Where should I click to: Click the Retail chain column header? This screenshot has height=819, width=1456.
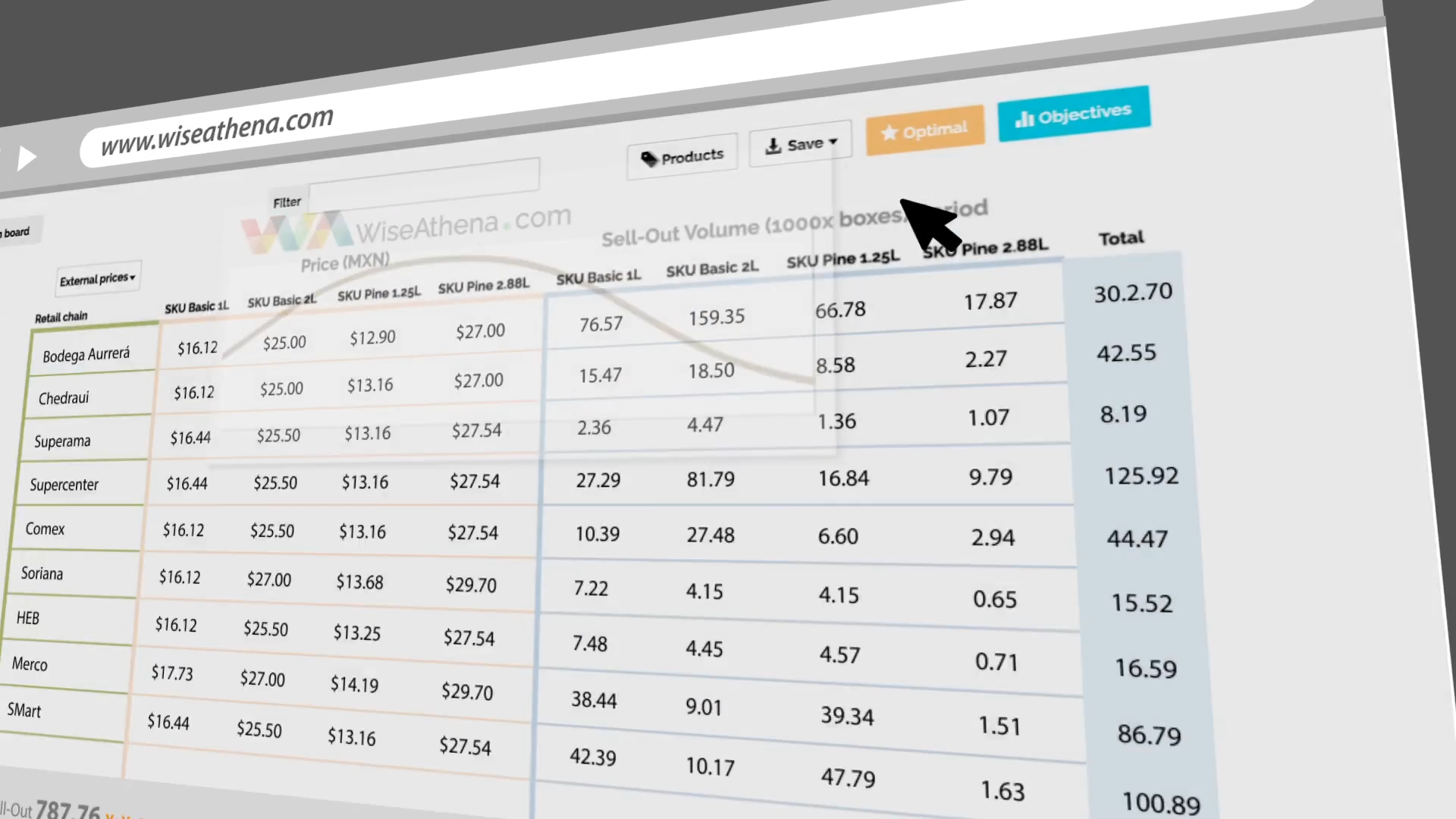(61, 317)
